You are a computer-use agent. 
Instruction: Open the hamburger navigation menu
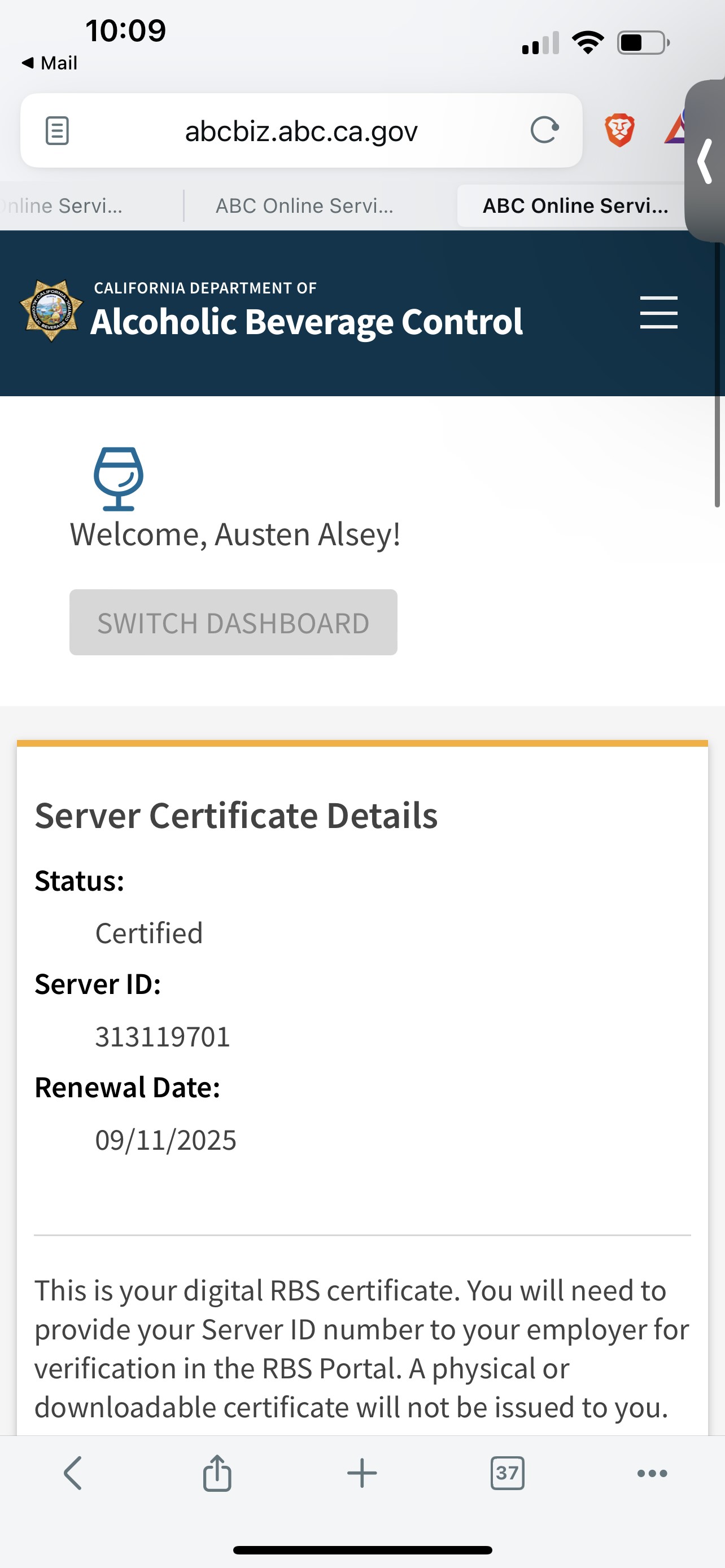658,313
